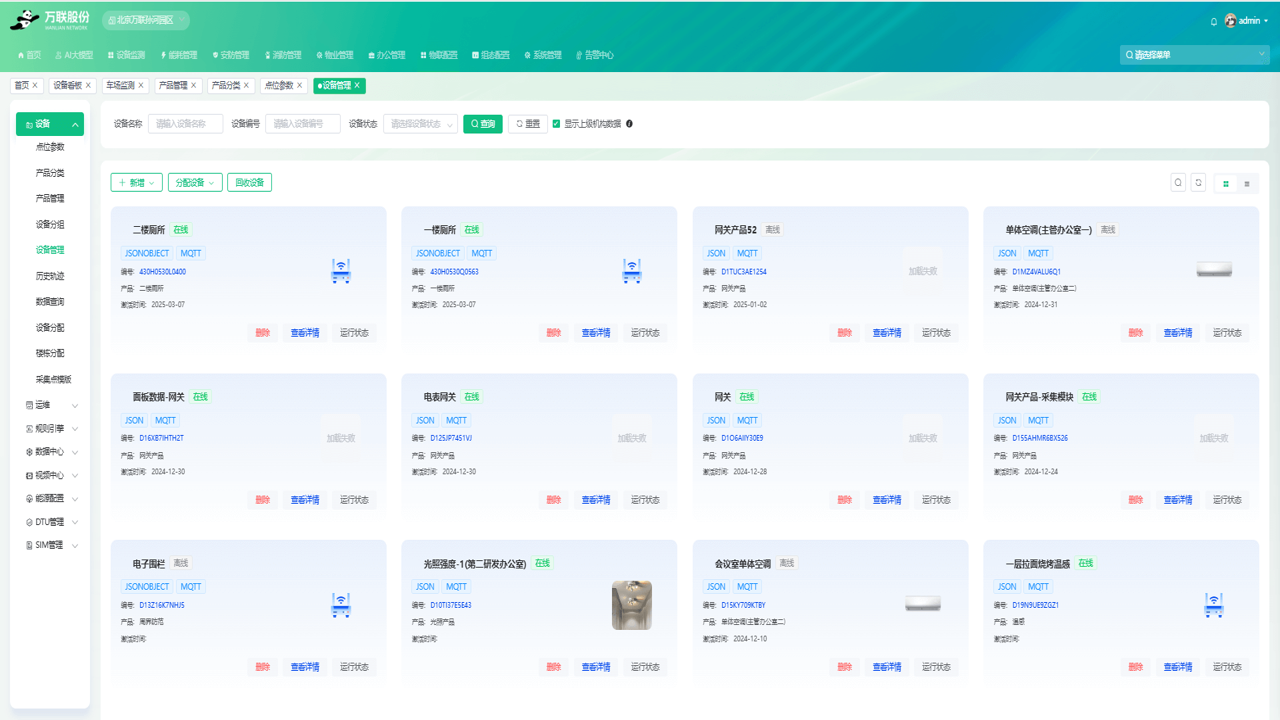The height and width of the screenshot is (720, 1280).
Task: Open the 新增 dropdown button
Action: (x=136, y=182)
